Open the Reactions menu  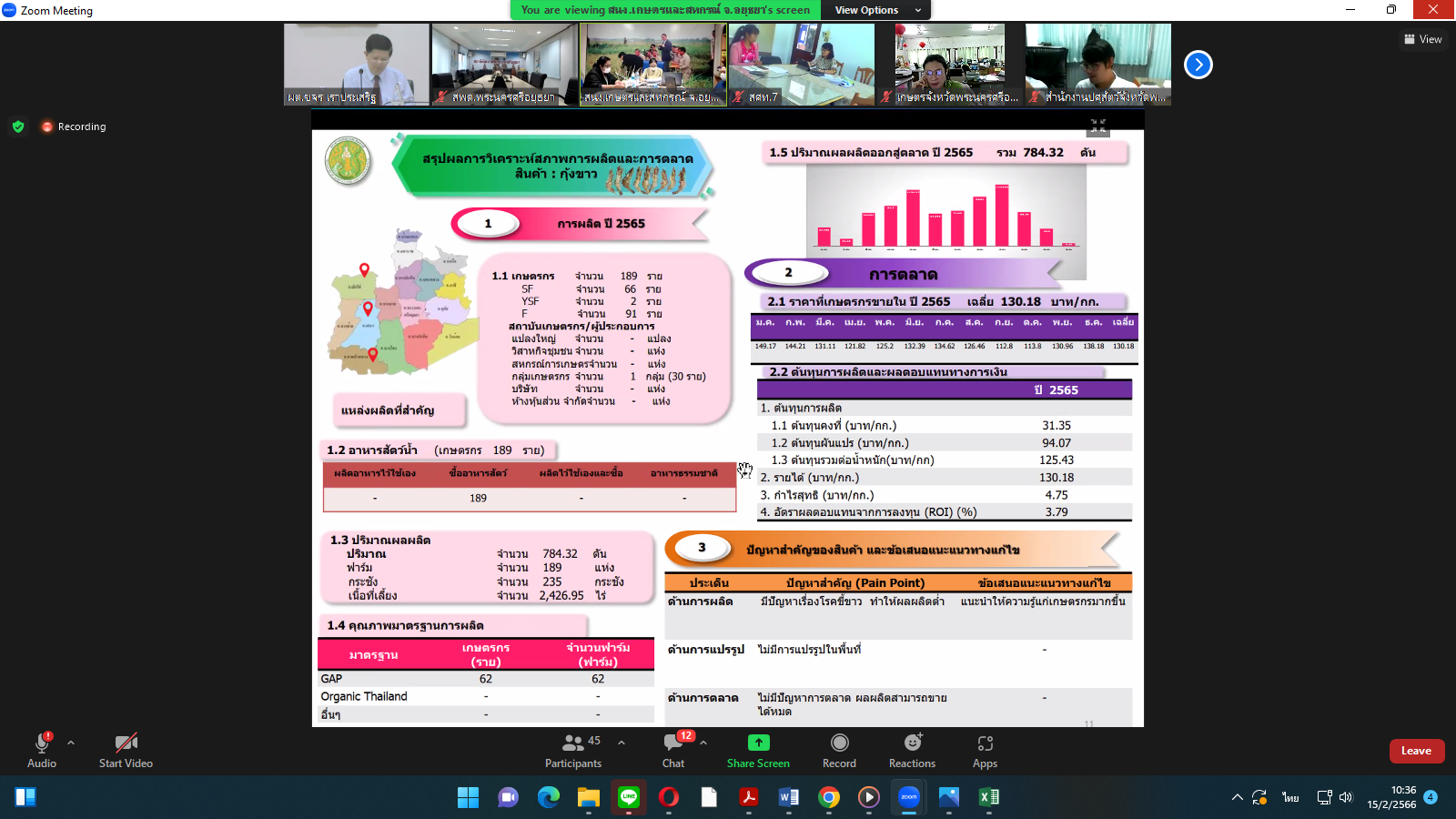912,750
